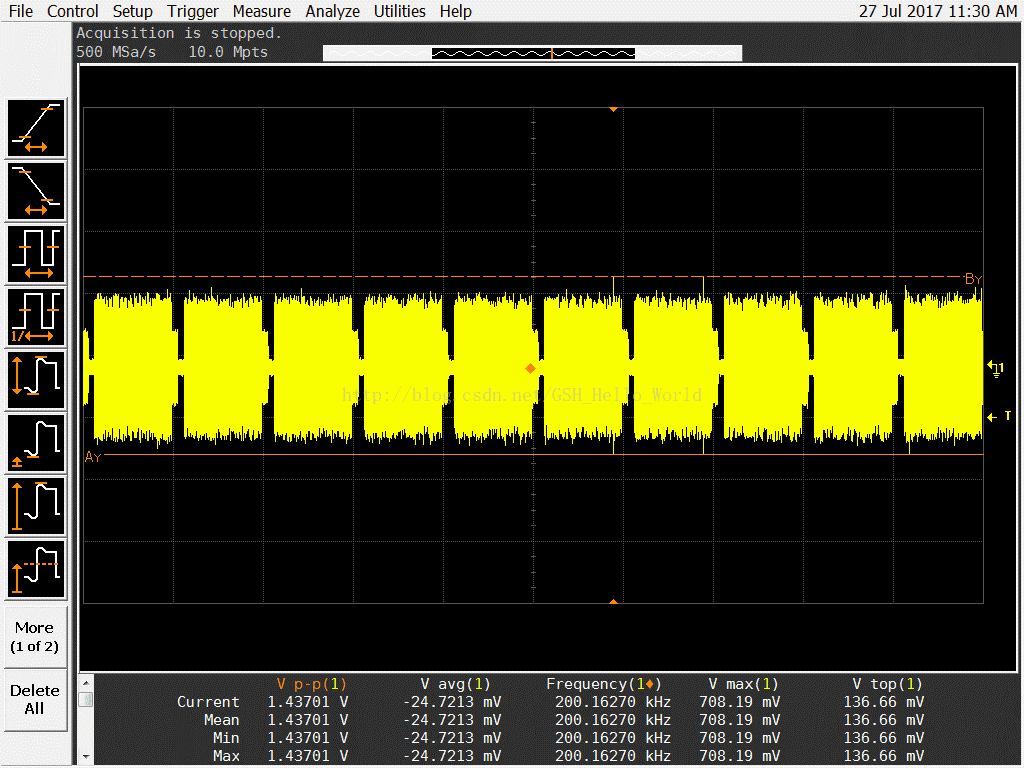Open the Analyze menu
1024x768 pixels.
(332, 11)
